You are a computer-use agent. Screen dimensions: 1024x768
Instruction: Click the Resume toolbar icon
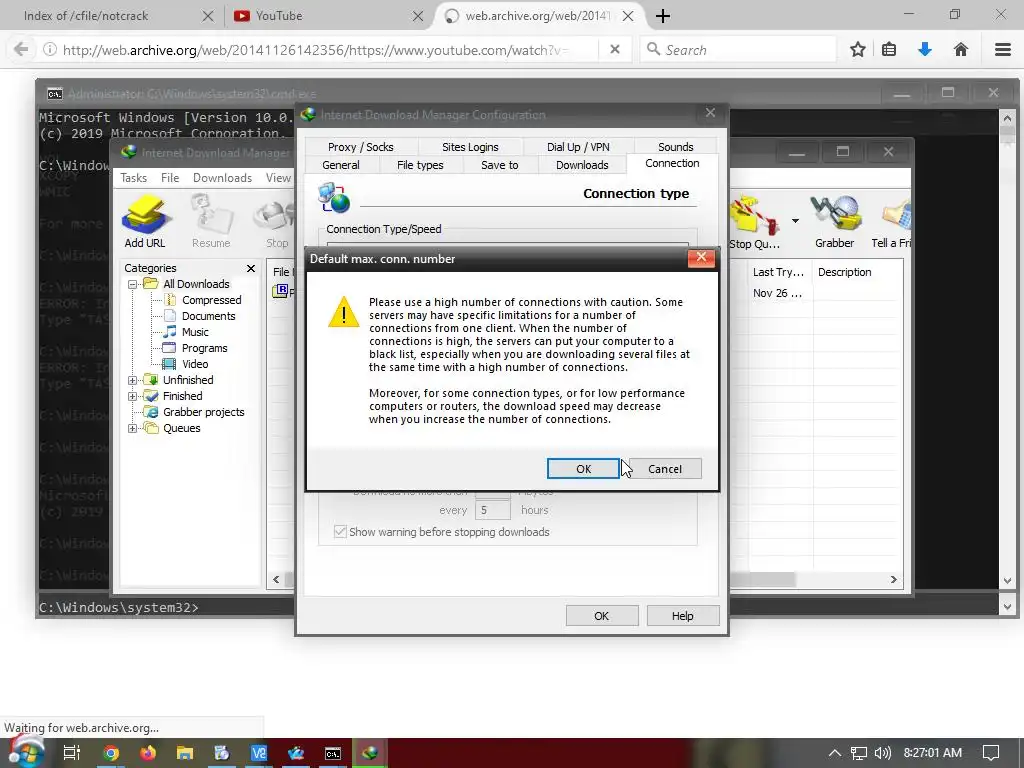pyautogui.click(x=211, y=221)
